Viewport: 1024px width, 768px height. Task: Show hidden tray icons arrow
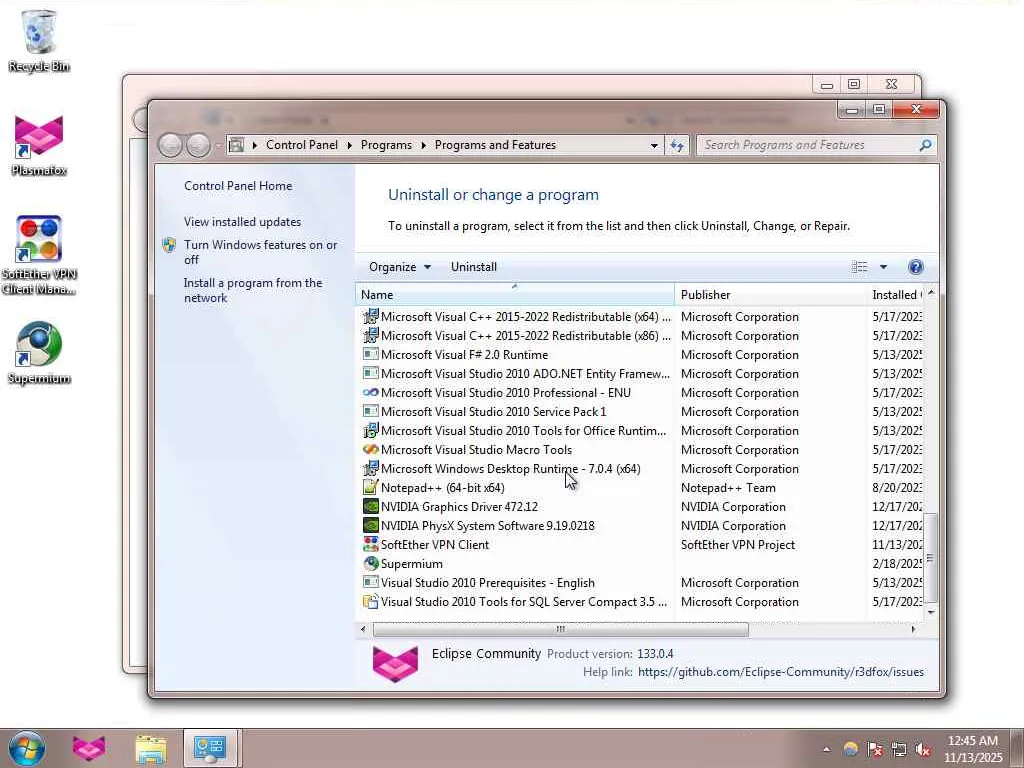point(826,749)
